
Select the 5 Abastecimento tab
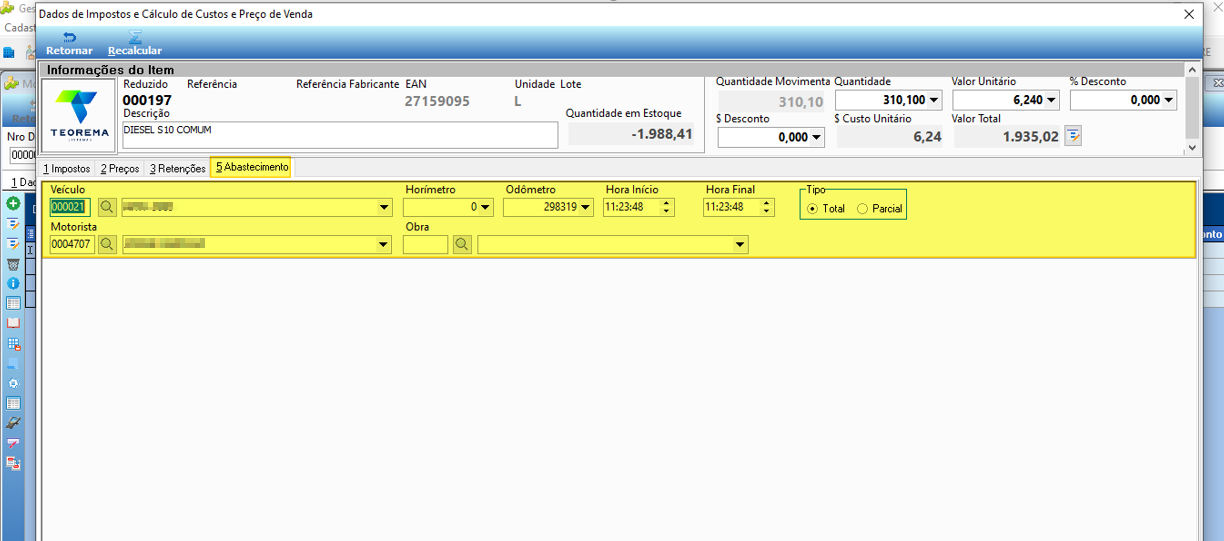pos(252,167)
